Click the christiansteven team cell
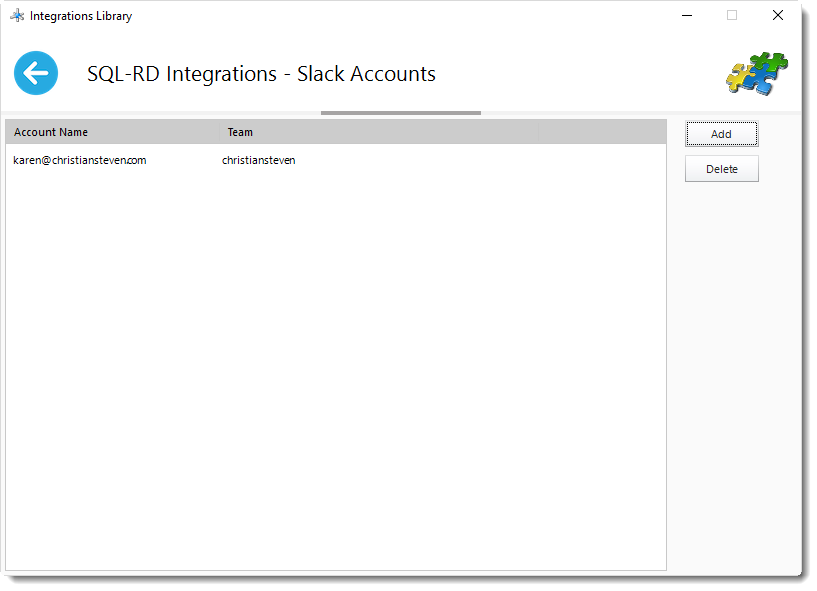This screenshot has width=817, height=591. (x=258, y=161)
